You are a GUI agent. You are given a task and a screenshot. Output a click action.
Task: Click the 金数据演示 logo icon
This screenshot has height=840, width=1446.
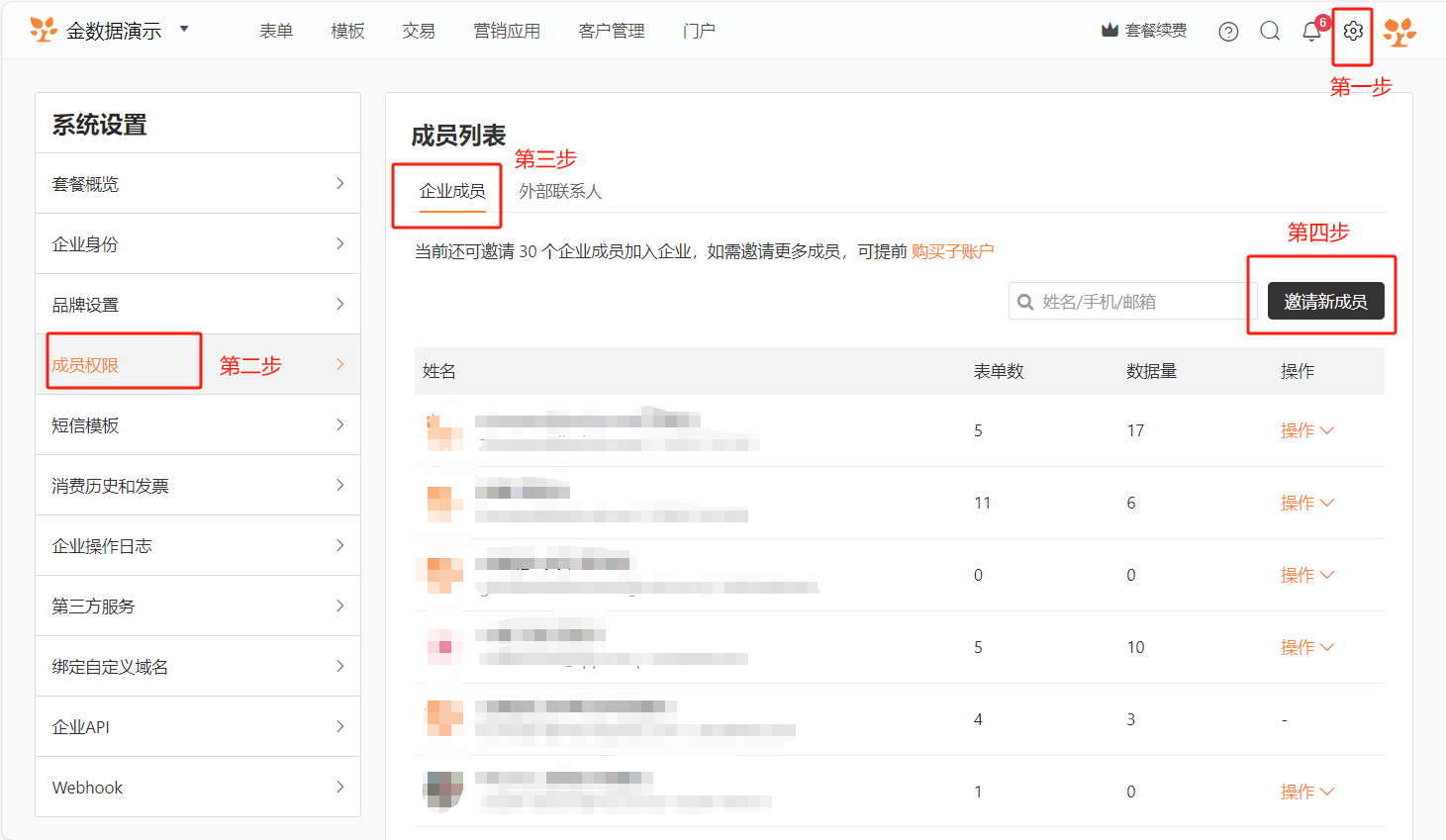[44, 30]
